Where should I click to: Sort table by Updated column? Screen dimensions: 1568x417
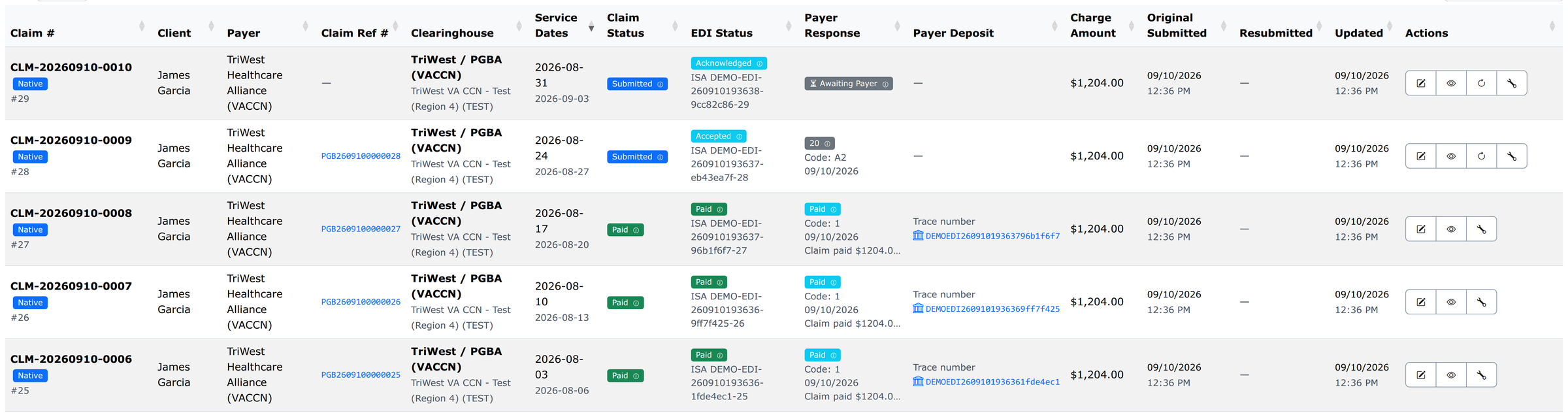click(x=1390, y=26)
